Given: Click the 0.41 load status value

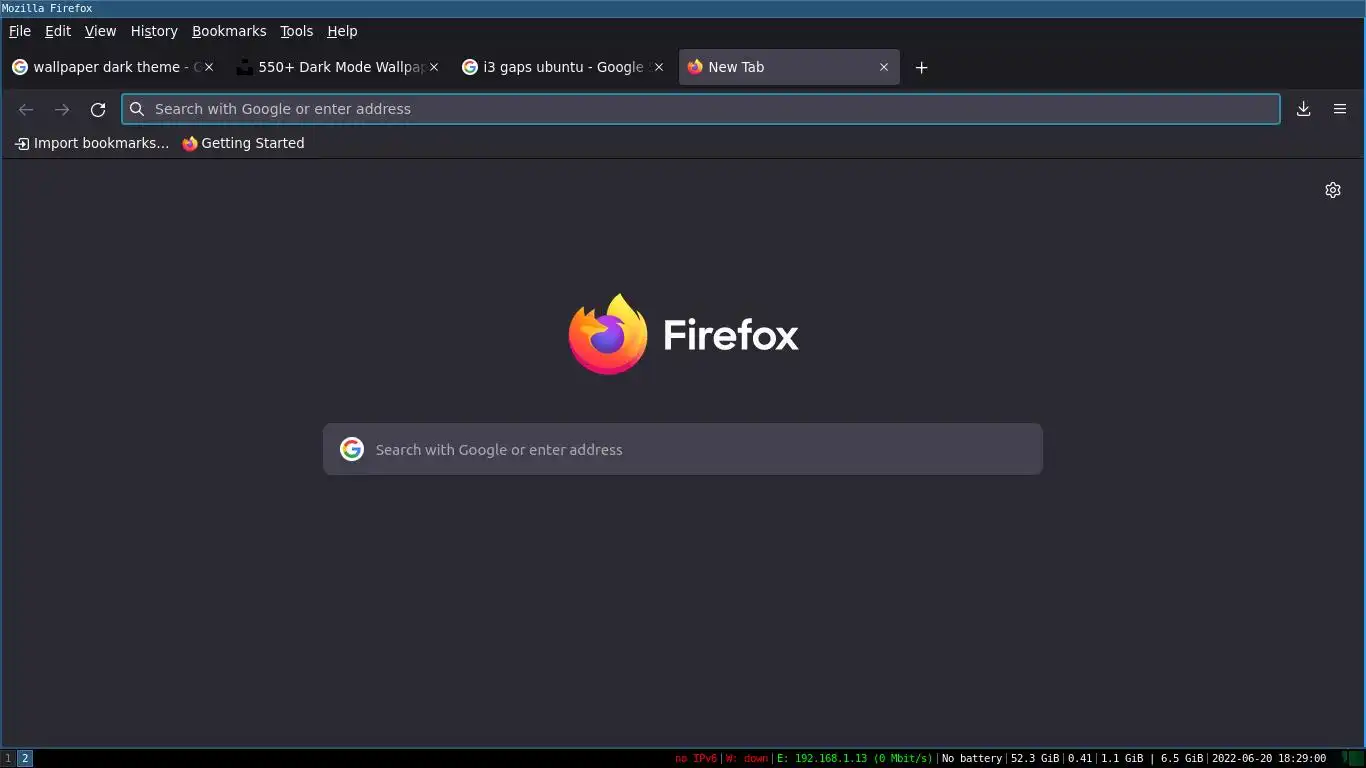Looking at the screenshot, I should click(x=1080, y=759).
